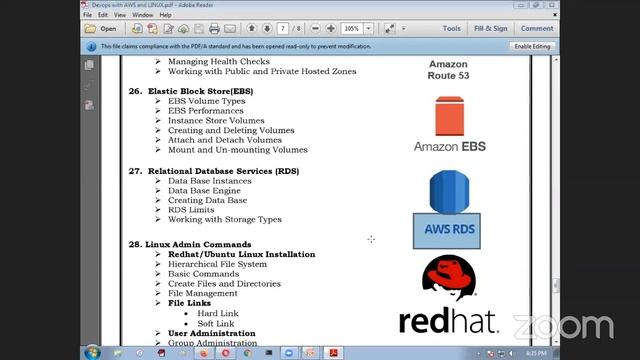
Task: Open the Help menu
Action: (165, 15)
